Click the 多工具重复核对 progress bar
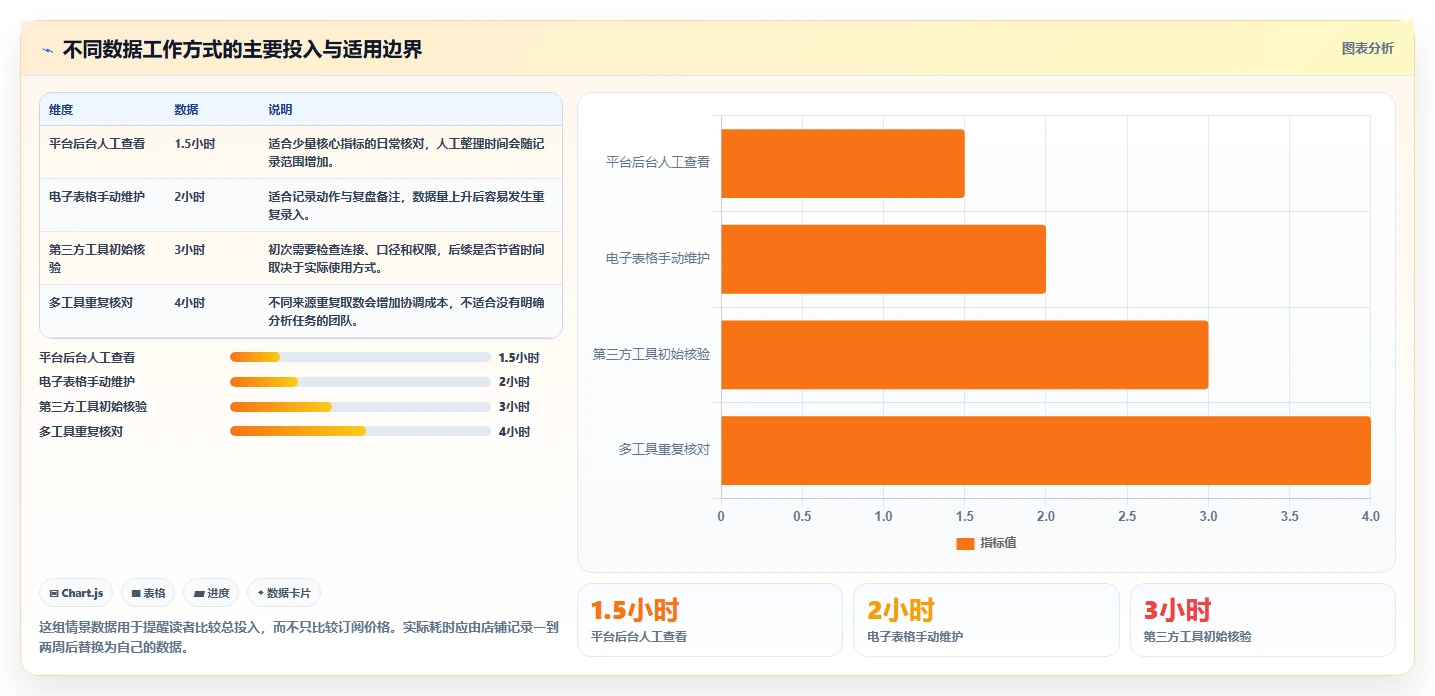The image size is (1435, 696). [360, 432]
